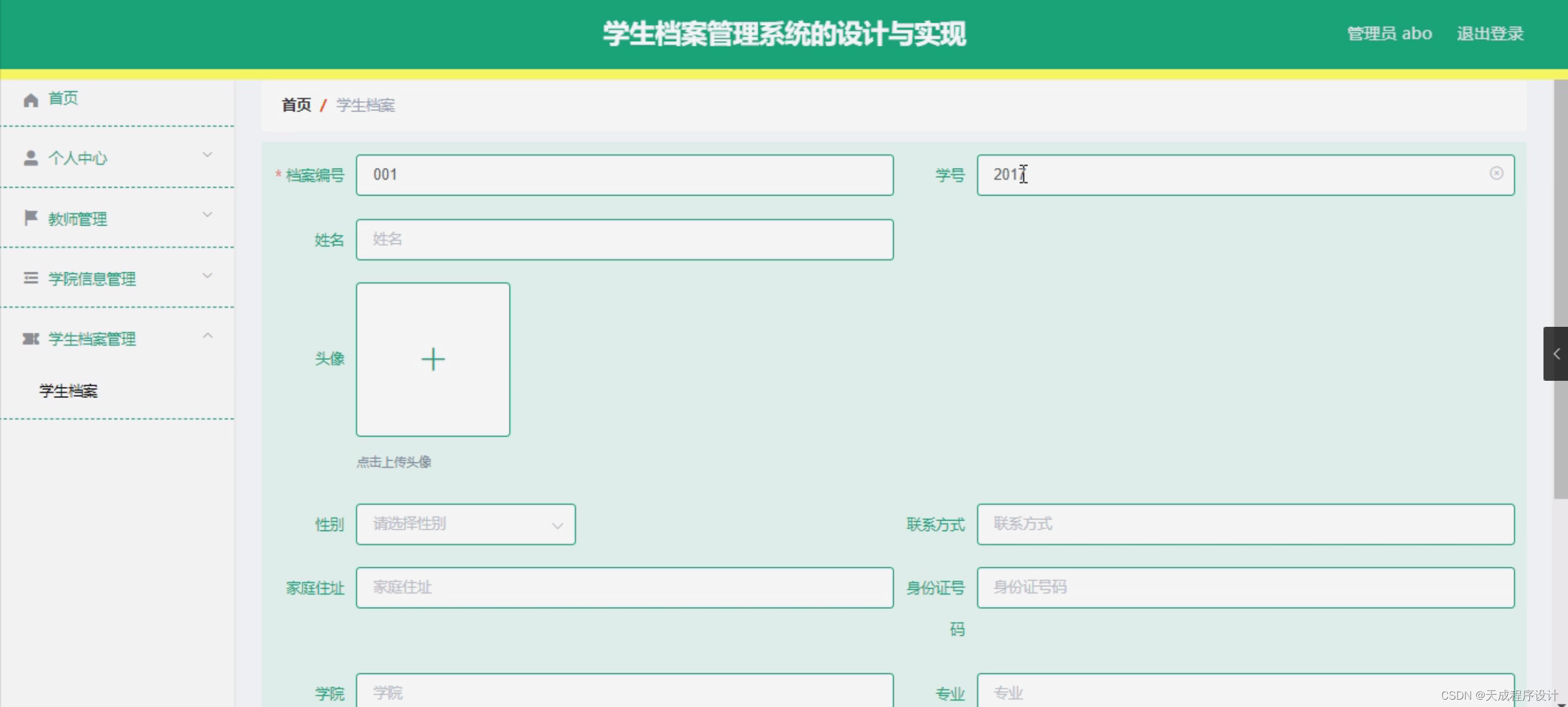1568x707 pixels.
Task: Open the 请选择性别 dropdown
Action: point(465,524)
